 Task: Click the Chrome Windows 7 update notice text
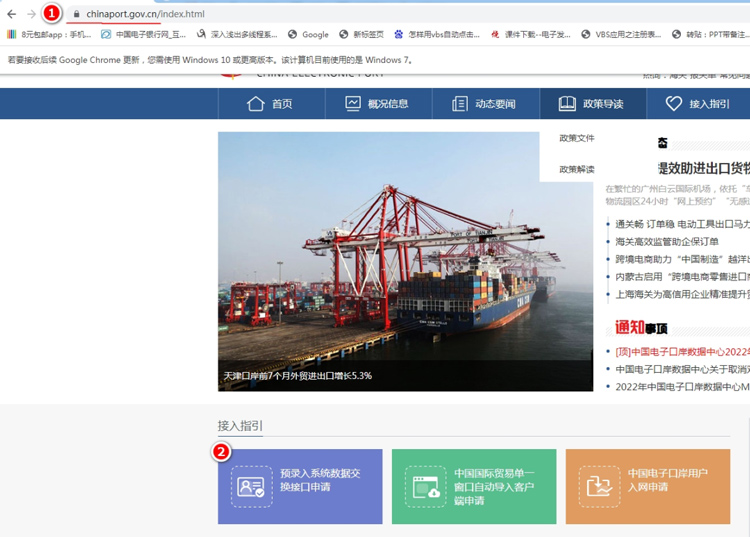coord(210,60)
